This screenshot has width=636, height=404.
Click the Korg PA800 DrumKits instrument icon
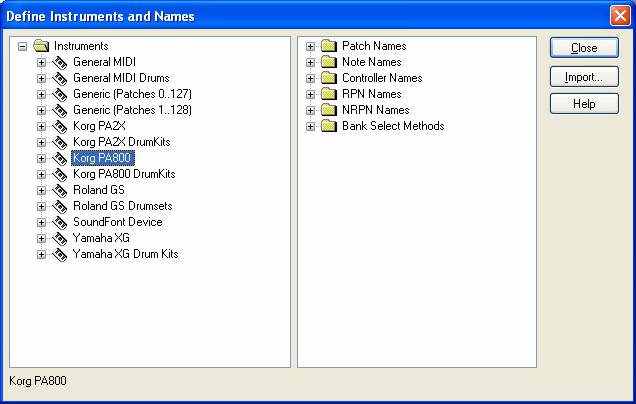(60, 174)
